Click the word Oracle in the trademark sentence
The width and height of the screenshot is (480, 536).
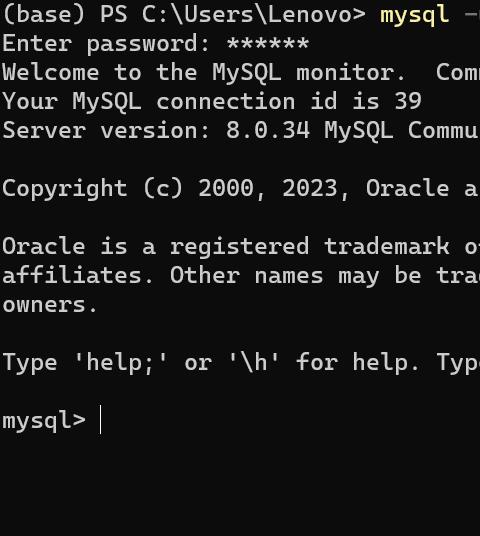[x=44, y=246]
